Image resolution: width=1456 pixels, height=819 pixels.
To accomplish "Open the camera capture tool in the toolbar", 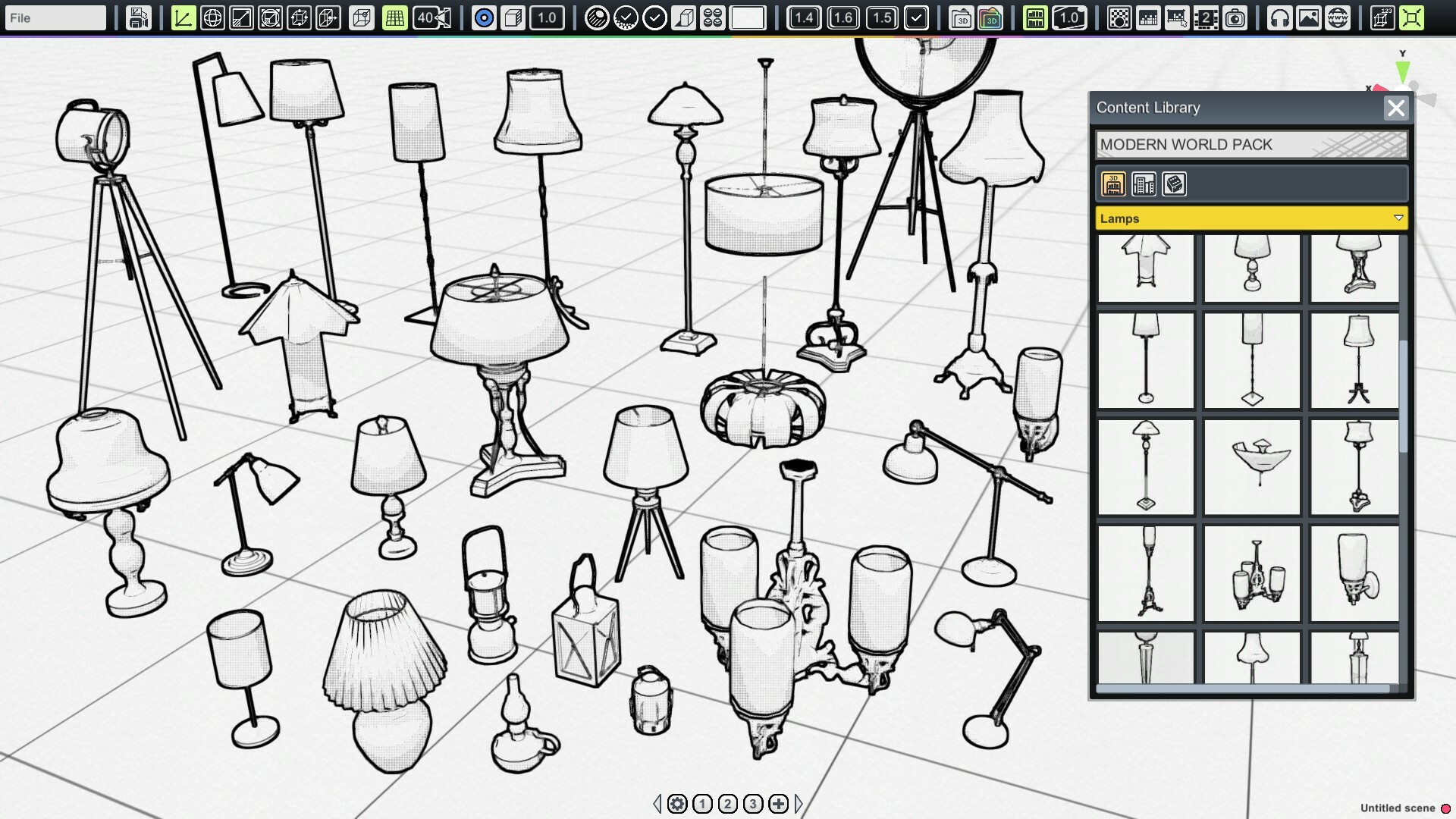I will [x=1236, y=17].
